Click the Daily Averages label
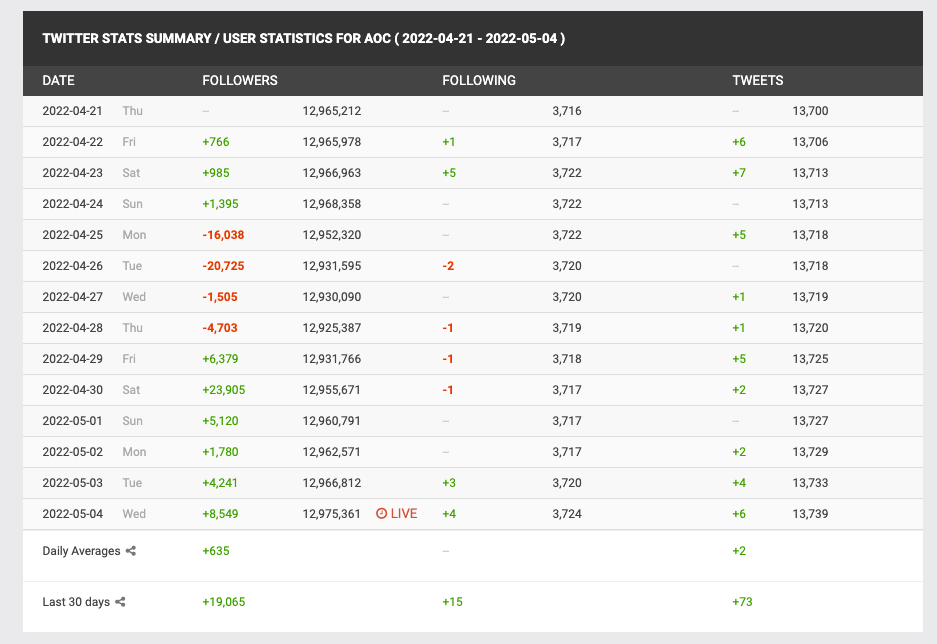This screenshot has width=937, height=644. coord(81,551)
